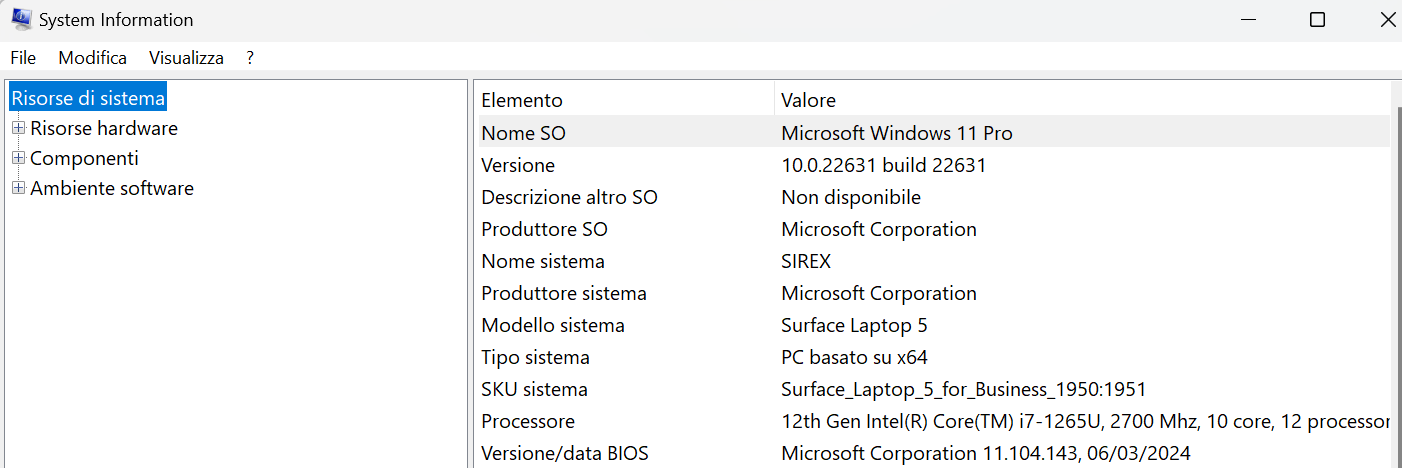Image resolution: width=1402 pixels, height=468 pixels.
Task: Select the Versione/data BIOS row label
Action: point(565,453)
